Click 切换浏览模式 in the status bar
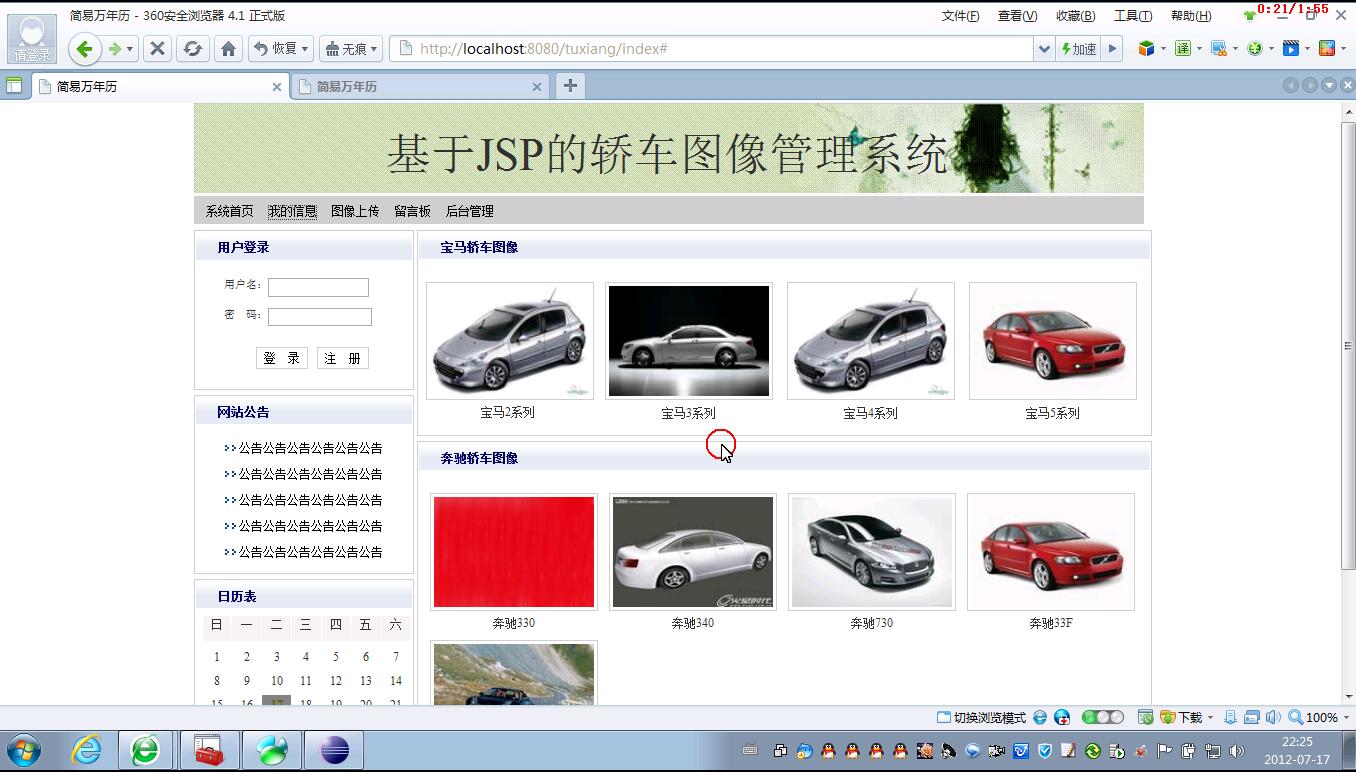Viewport: 1356px width, 772px height. [981, 718]
